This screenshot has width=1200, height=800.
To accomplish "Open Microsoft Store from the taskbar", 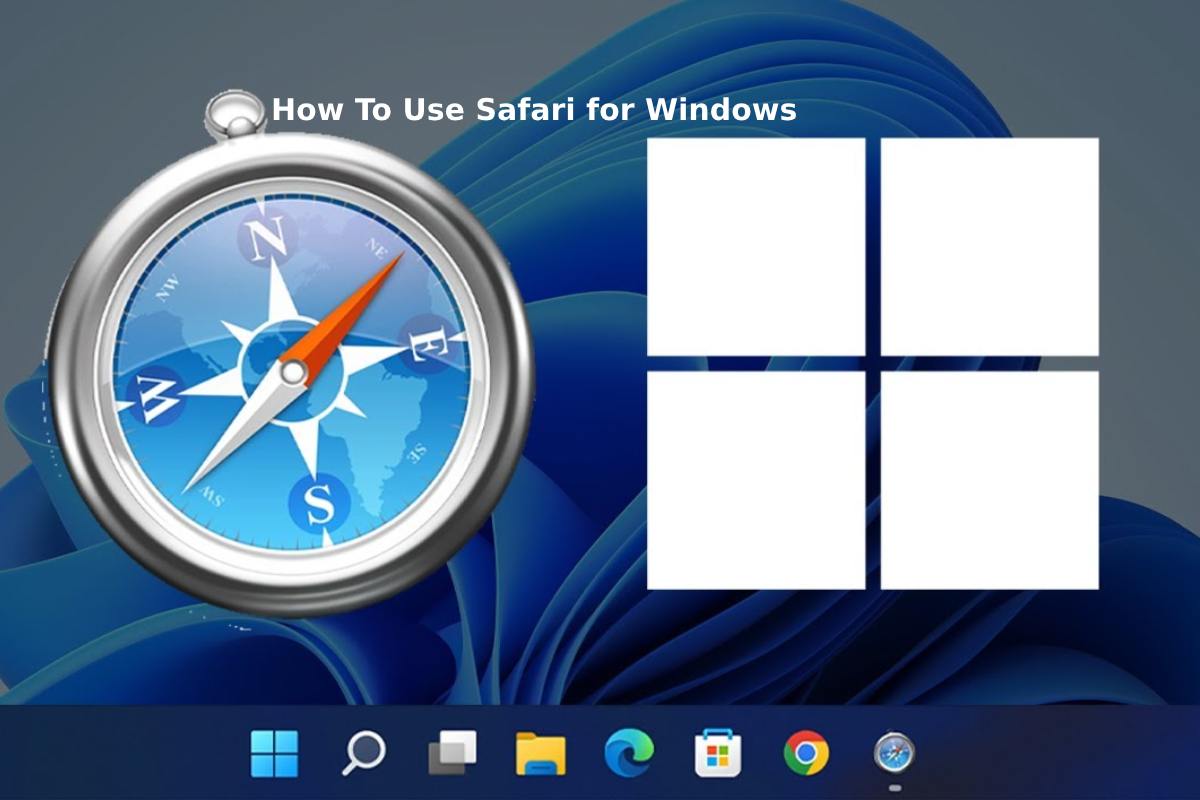I will 717,753.
